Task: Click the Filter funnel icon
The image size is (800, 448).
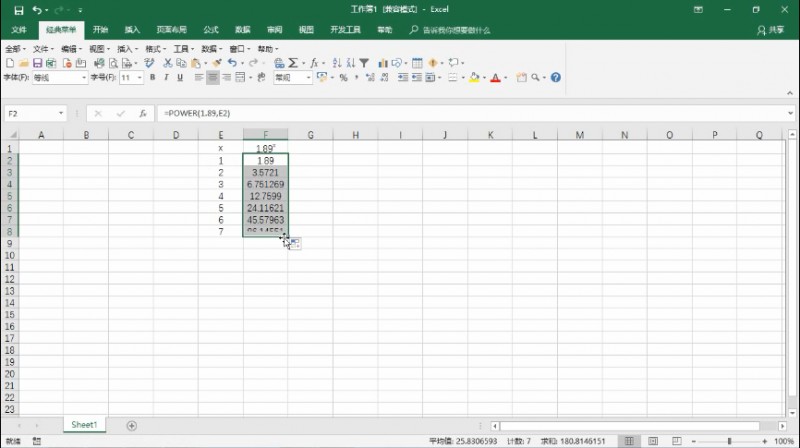Action: pos(364,63)
